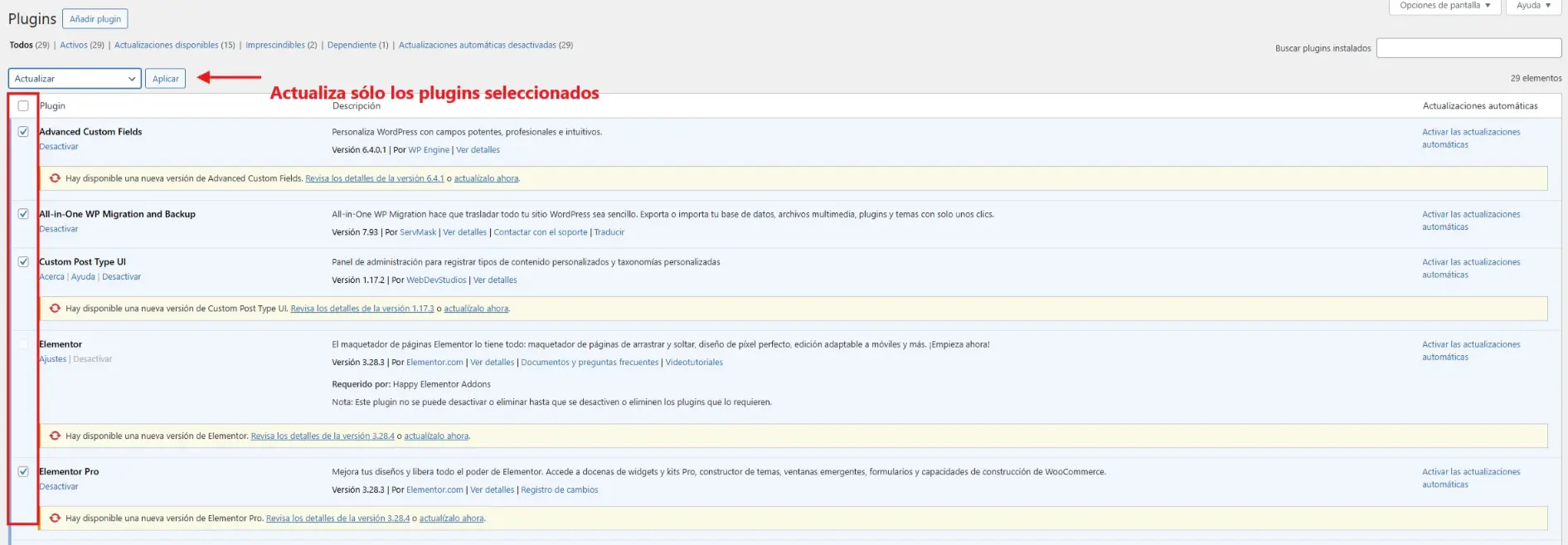Click the Traducir link
The width and height of the screenshot is (1568, 545).
point(609,232)
